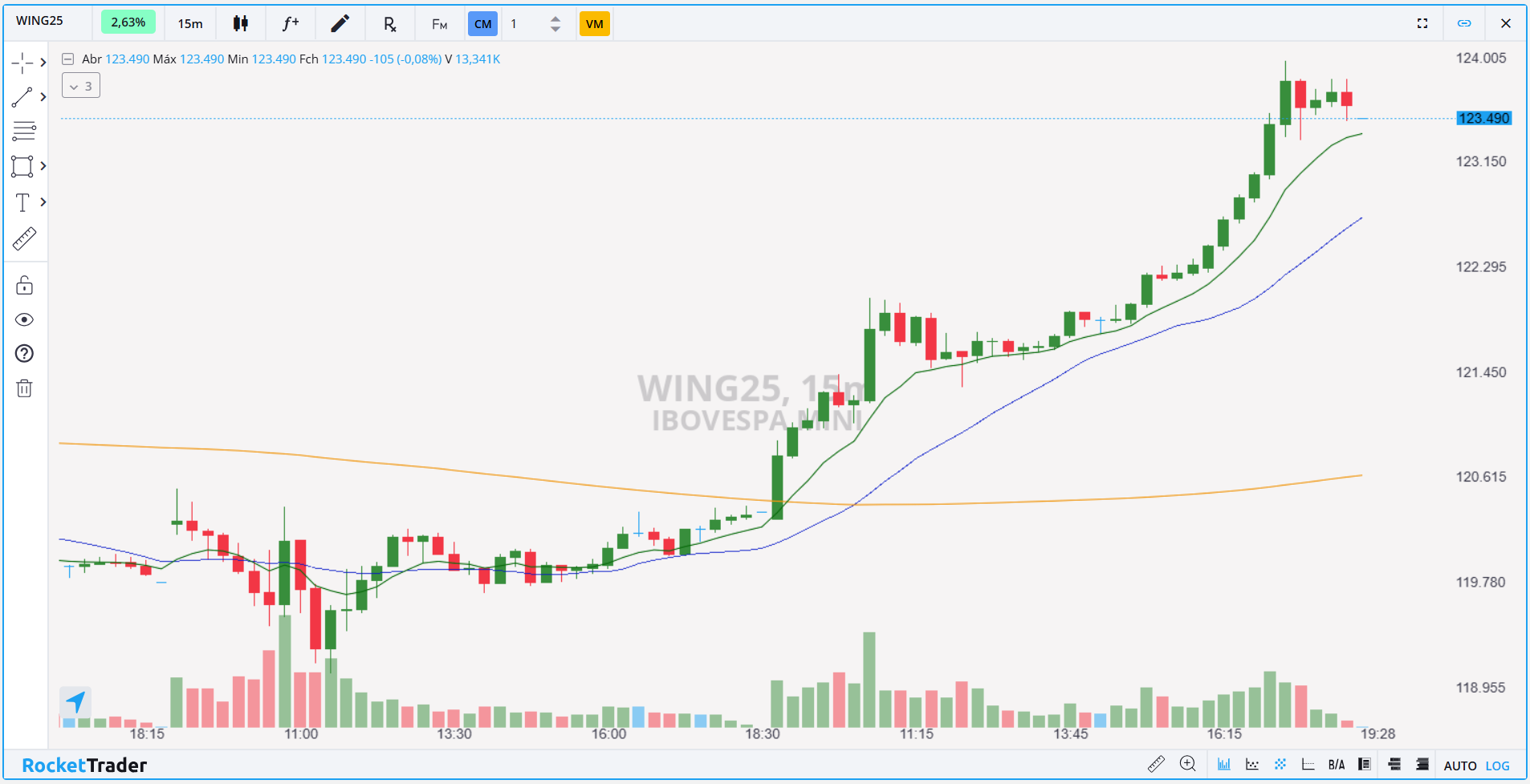This screenshot has width=1530, height=784.
Task: Select the rectangle shape tool
Action: point(22,166)
